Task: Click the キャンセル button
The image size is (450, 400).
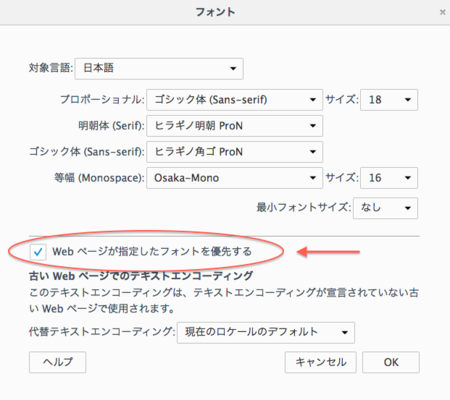Action: click(321, 362)
